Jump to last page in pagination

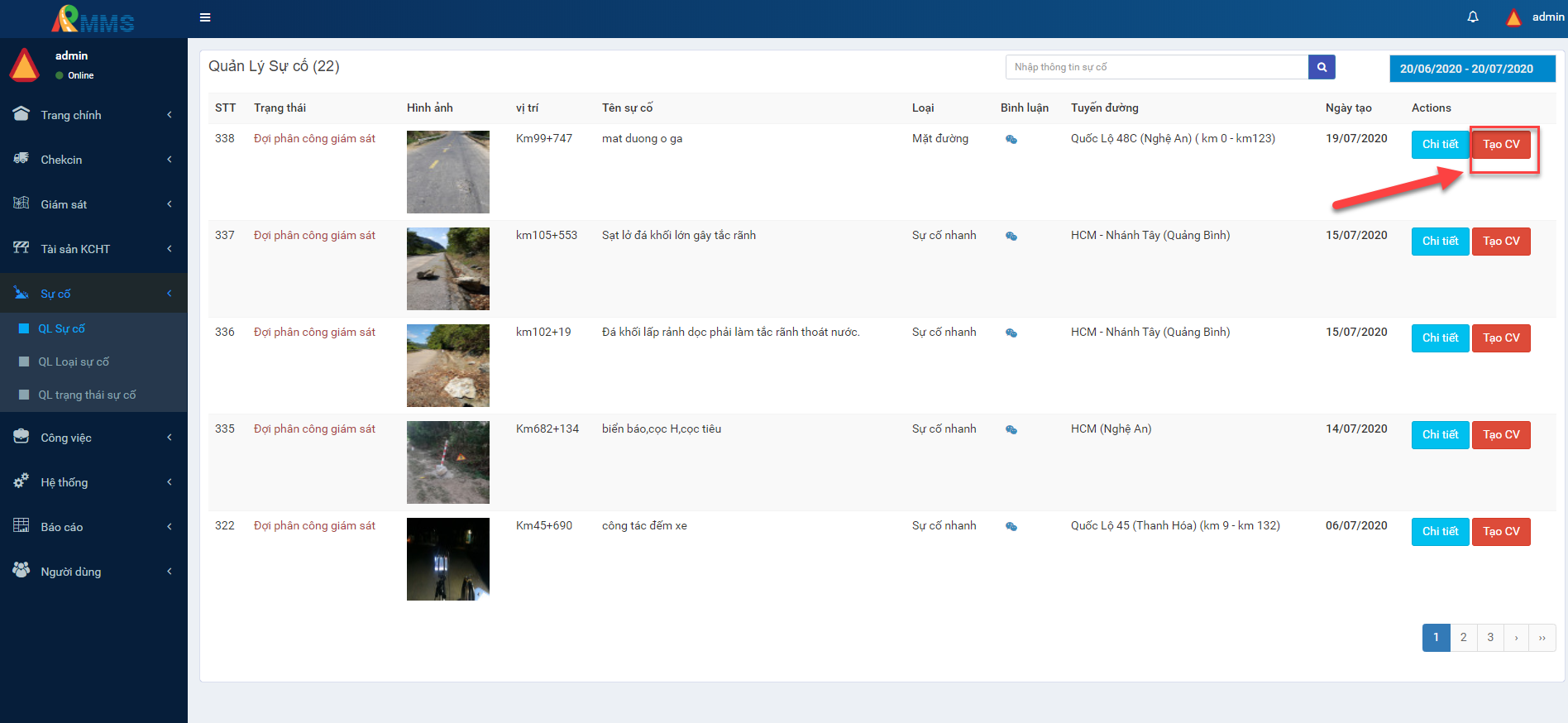(1542, 638)
